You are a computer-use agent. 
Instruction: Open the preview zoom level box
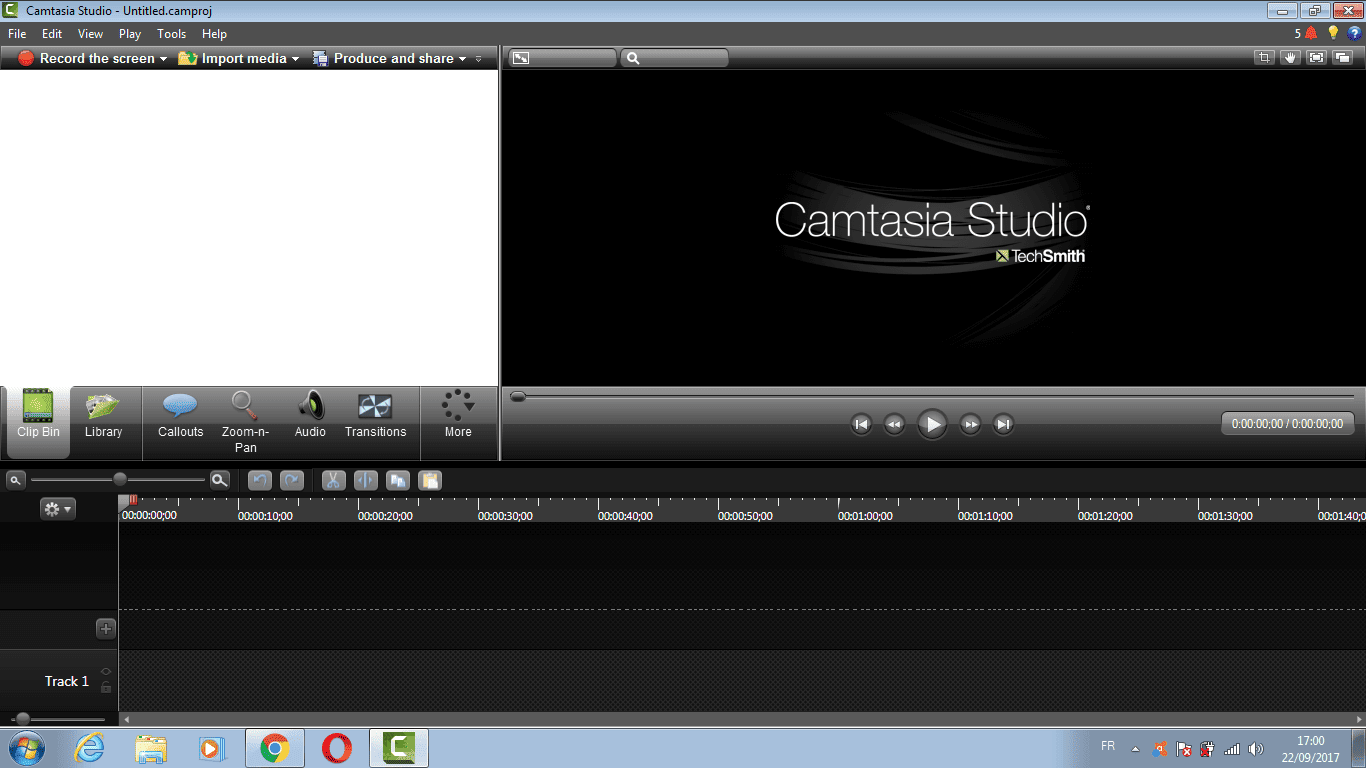674,58
